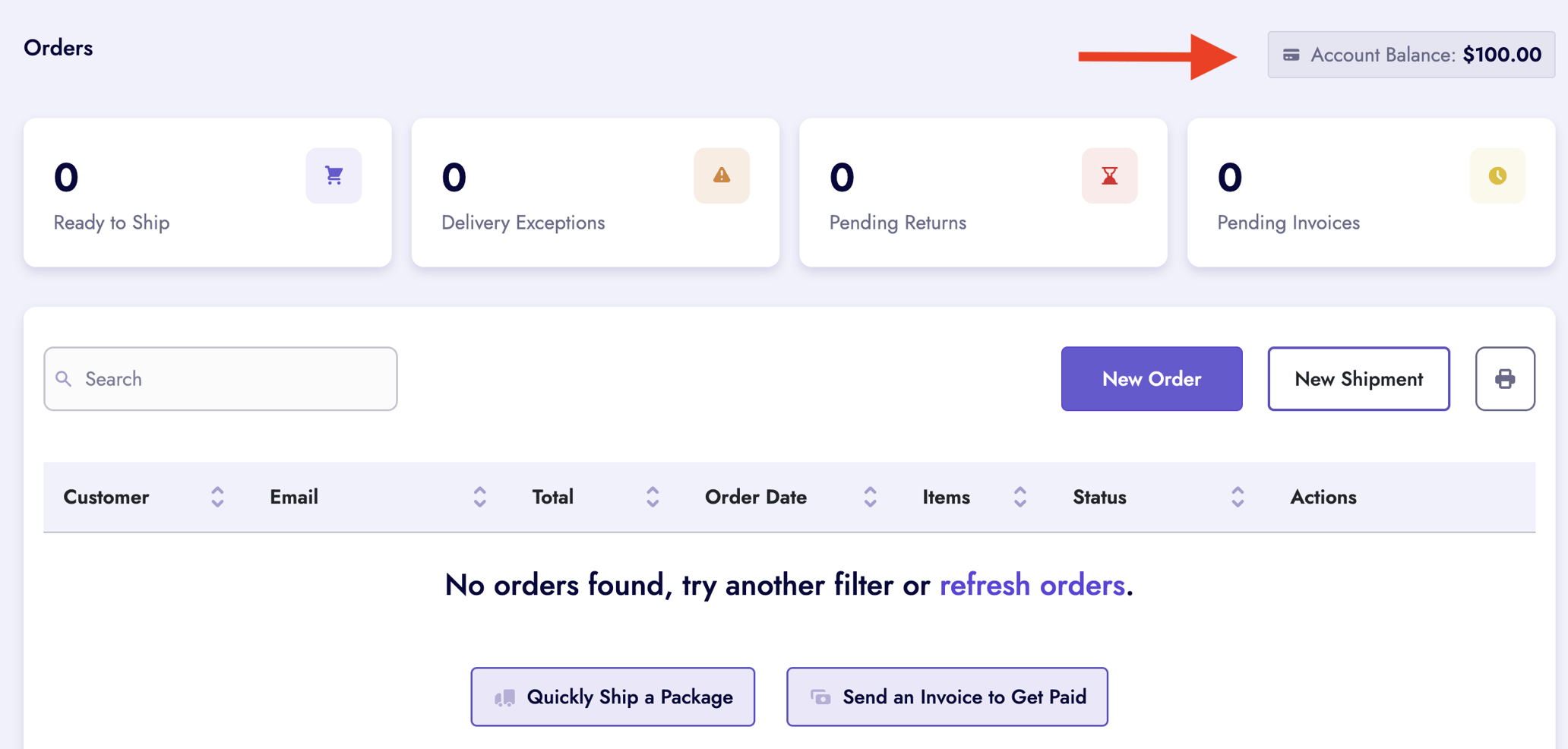The image size is (1568, 749).
Task: Click the New Shipment button
Action: [1358, 378]
